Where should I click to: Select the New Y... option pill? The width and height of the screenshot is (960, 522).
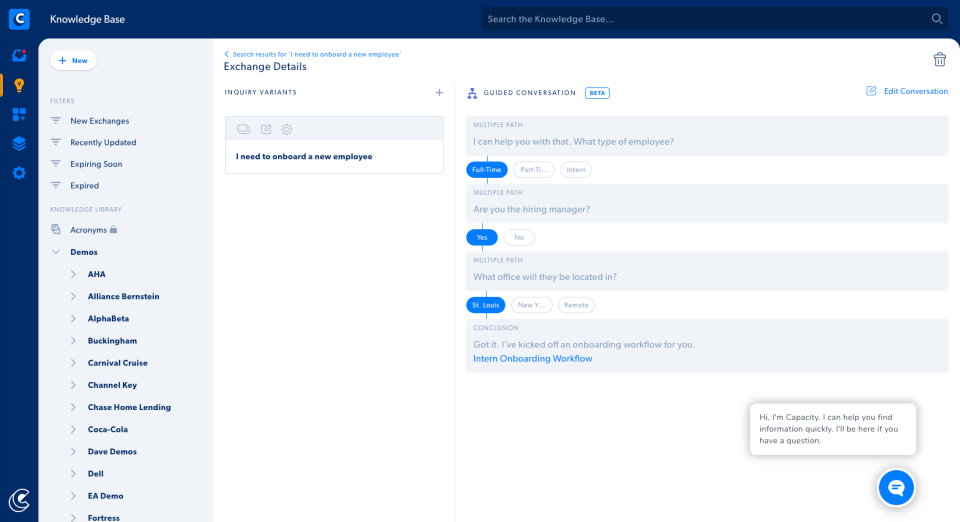531,305
